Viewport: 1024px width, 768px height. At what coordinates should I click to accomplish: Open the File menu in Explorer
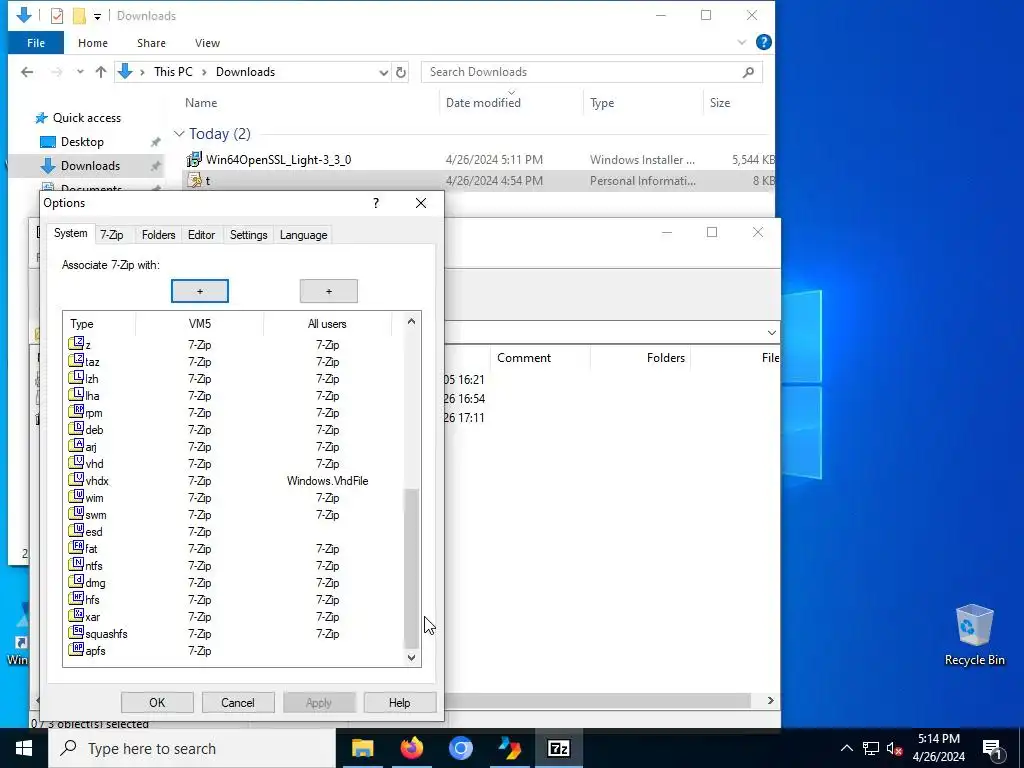point(36,43)
